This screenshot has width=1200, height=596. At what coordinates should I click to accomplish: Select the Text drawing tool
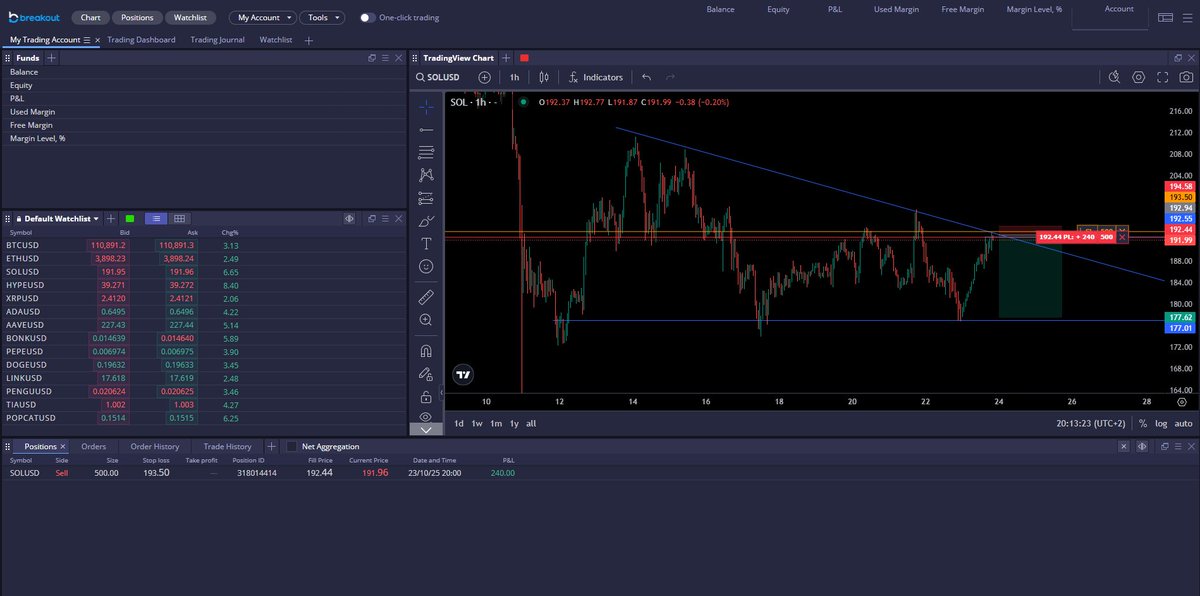pos(426,244)
